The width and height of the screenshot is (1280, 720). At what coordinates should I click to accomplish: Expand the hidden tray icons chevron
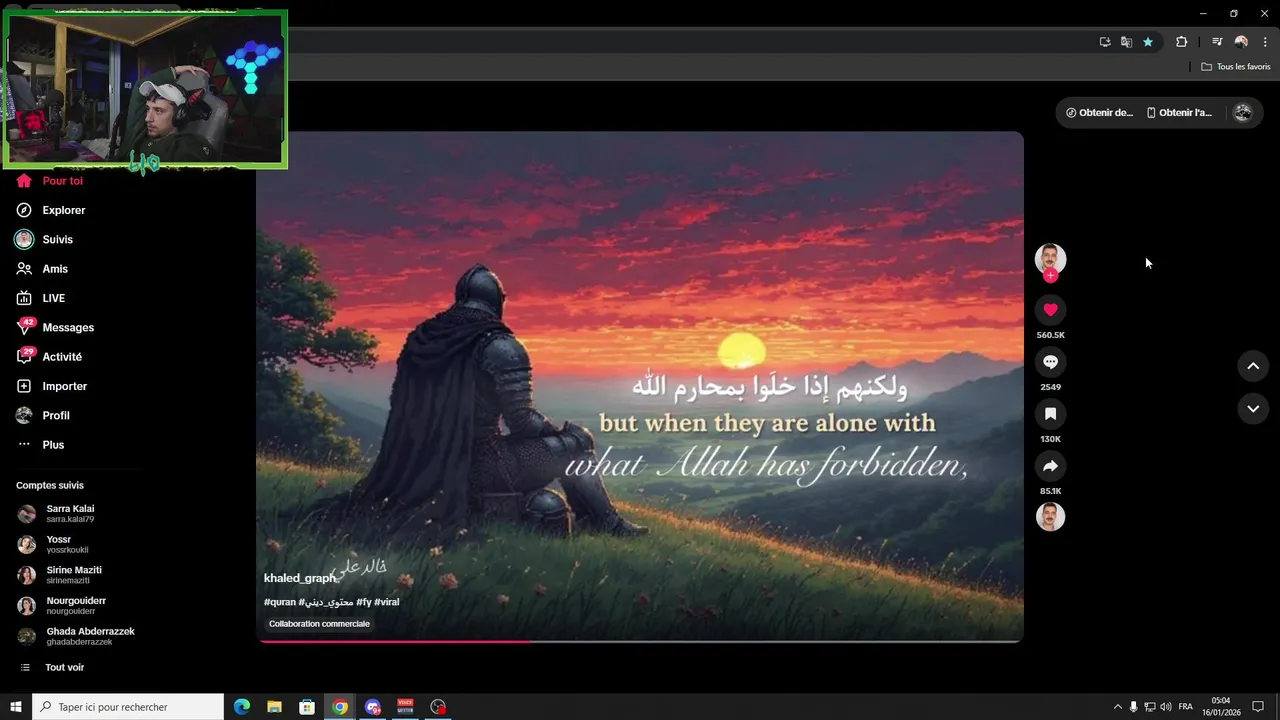click(1118, 707)
